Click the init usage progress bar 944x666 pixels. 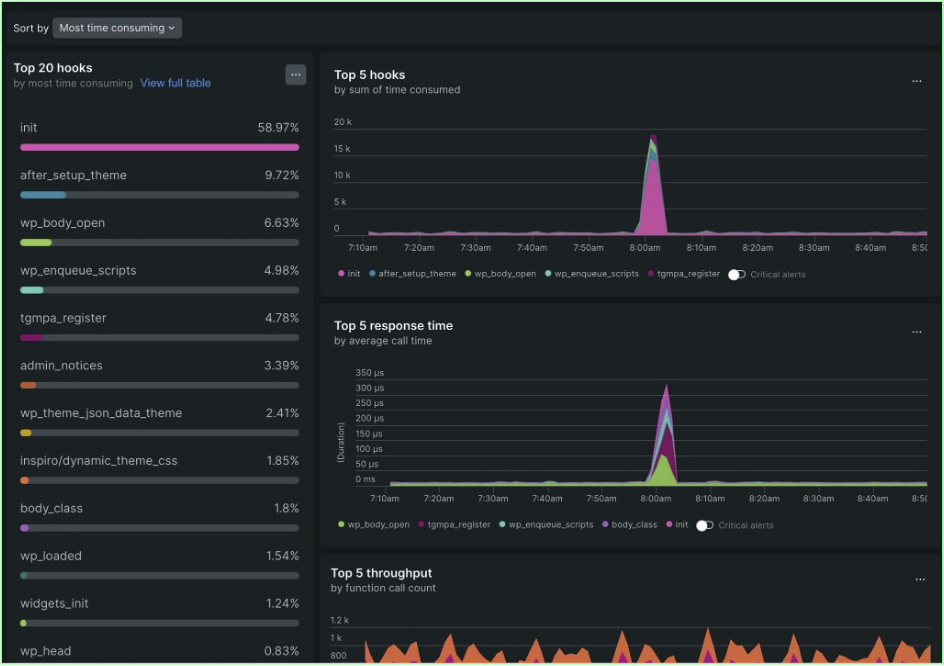tap(159, 147)
